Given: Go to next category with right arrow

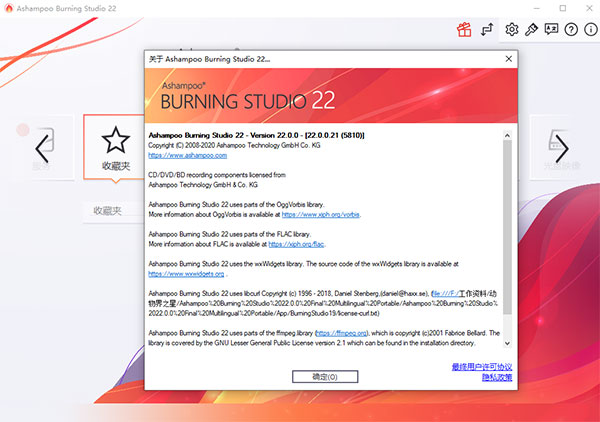Looking at the screenshot, I should tap(562, 149).
